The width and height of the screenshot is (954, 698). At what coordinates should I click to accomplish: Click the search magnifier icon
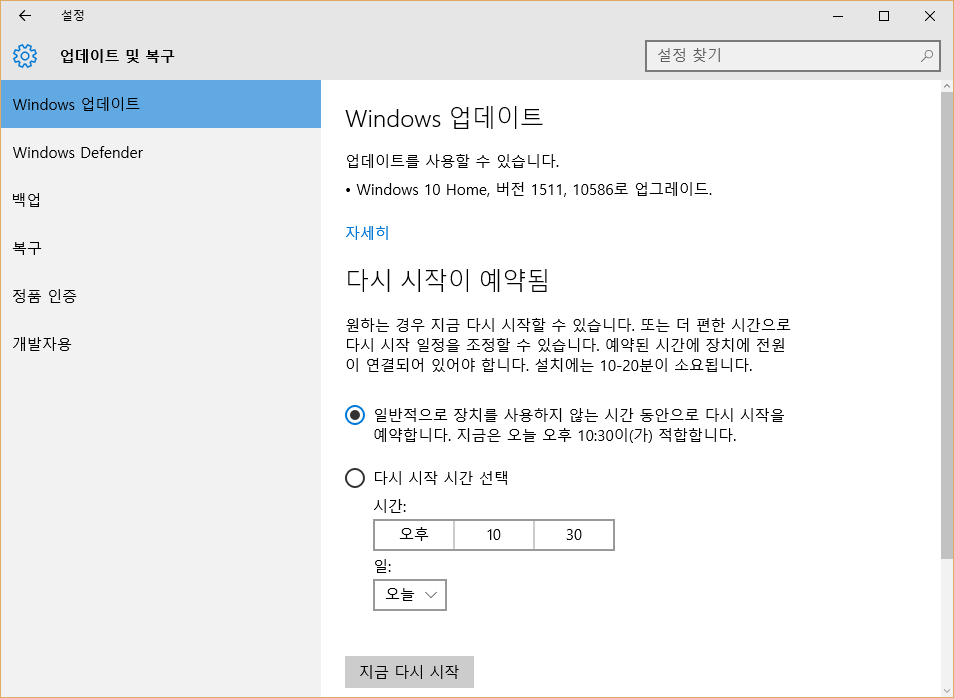tap(927, 56)
